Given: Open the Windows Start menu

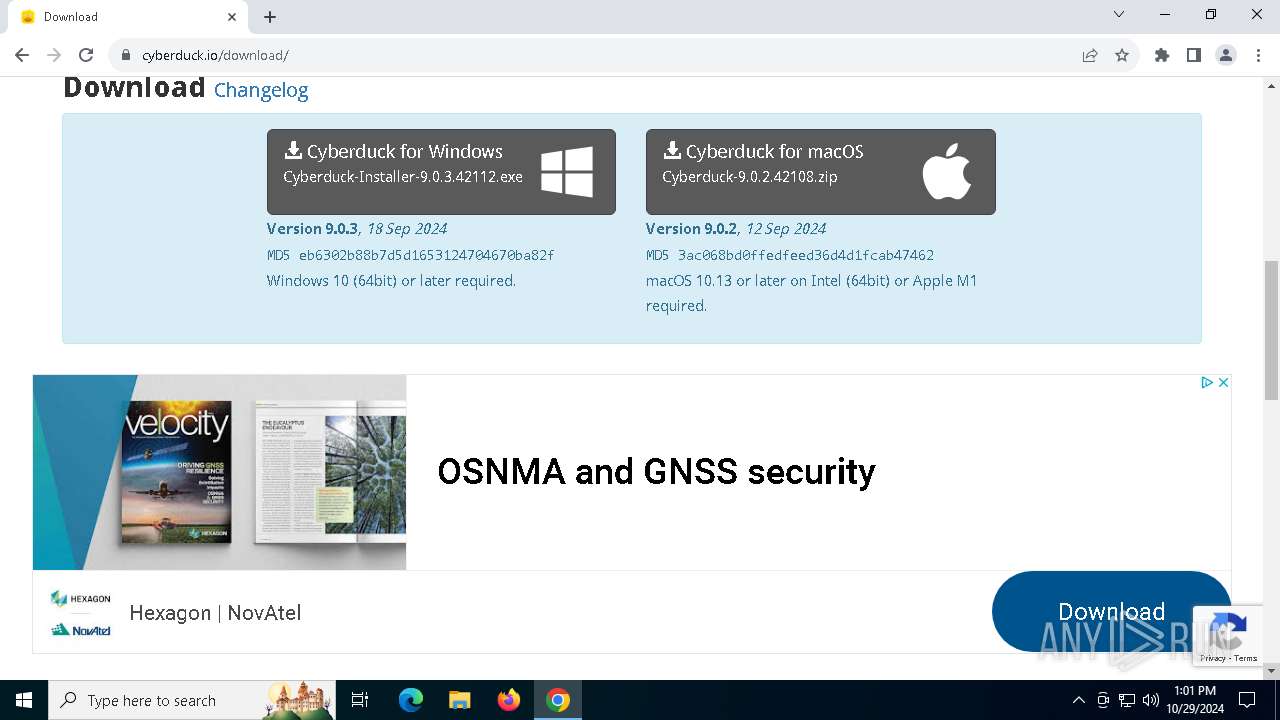Looking at the screenshot, I should (24, 700).
